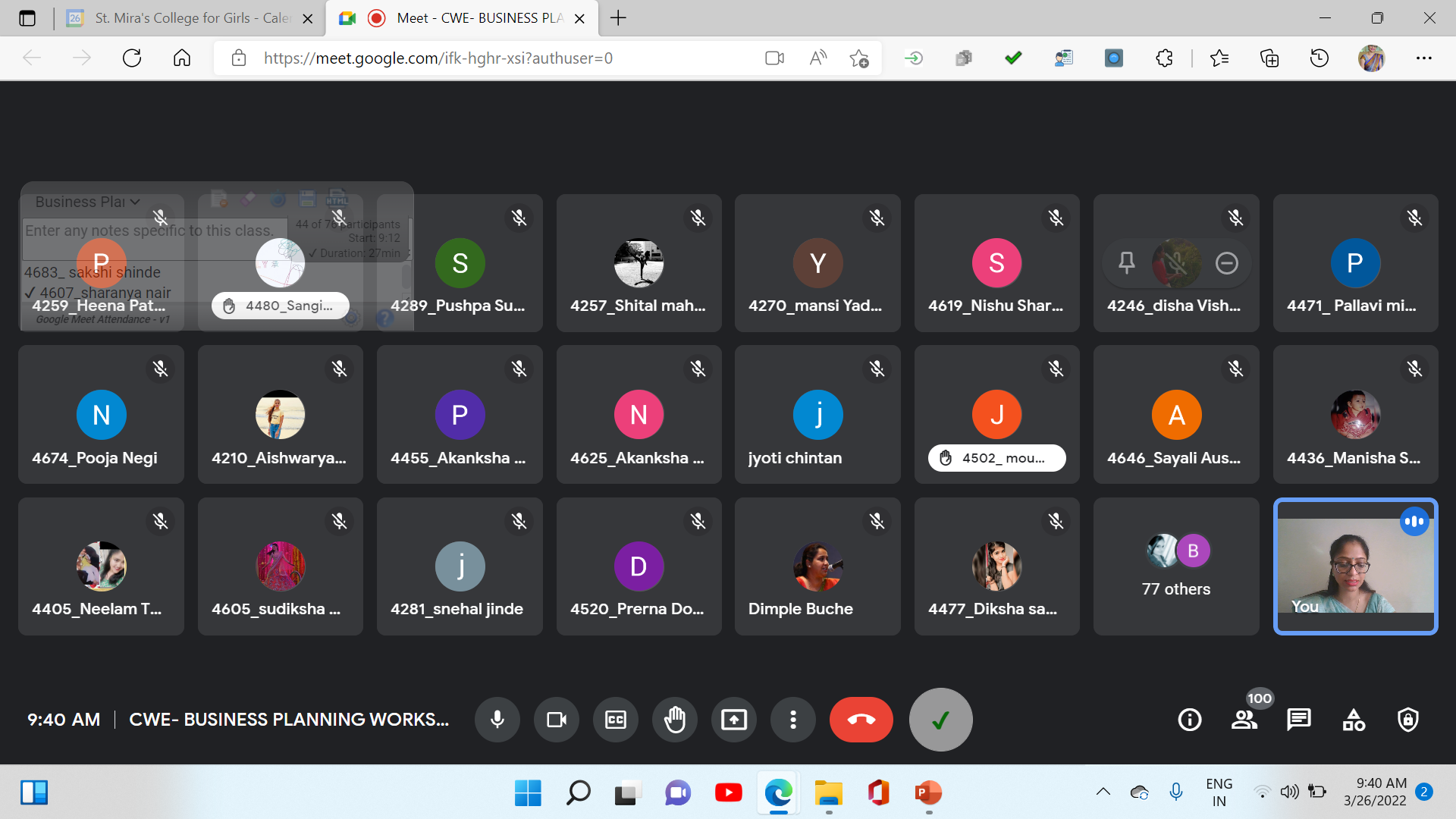Expand Business Plan class dropdown
This screenshot has width=1456, height=819.
coord(87,202)
